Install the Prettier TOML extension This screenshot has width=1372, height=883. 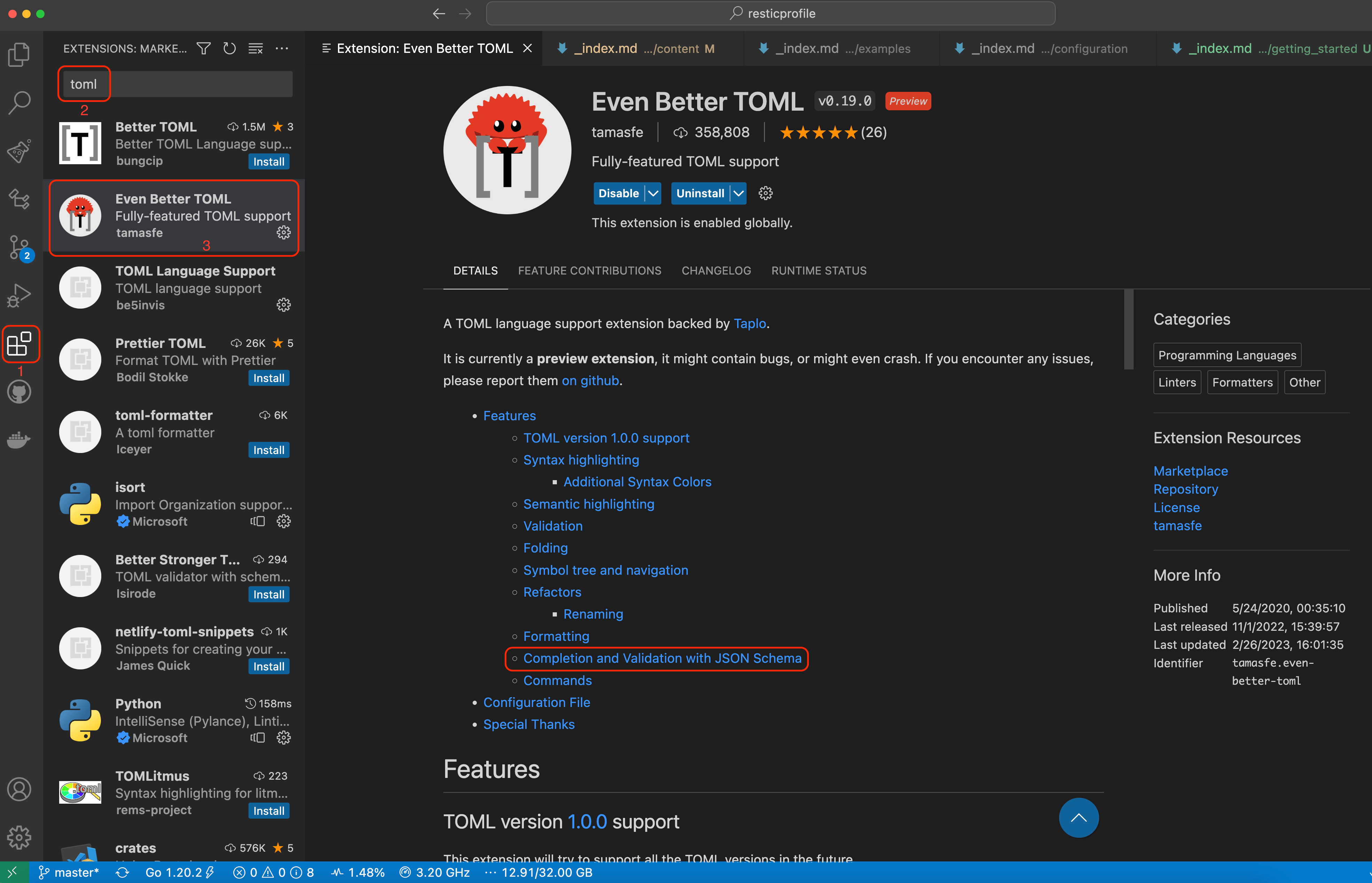coord(268,377)
